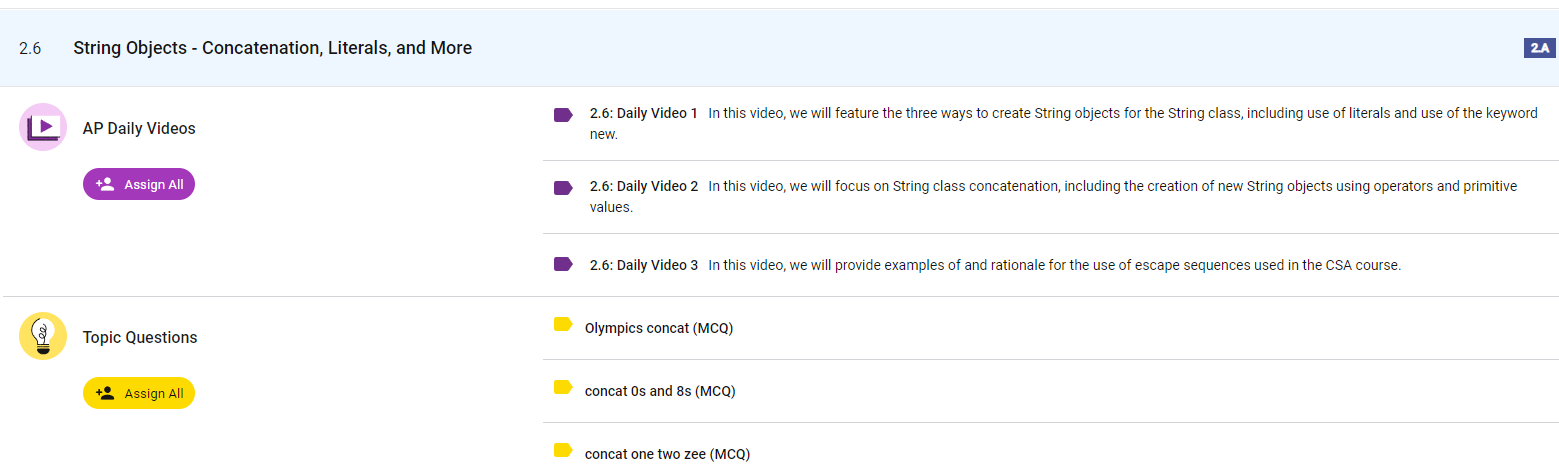Viewport: 1559px width, 470px height.
Task: Click the purple tag beside Daily Video 1
Action: 563,115
